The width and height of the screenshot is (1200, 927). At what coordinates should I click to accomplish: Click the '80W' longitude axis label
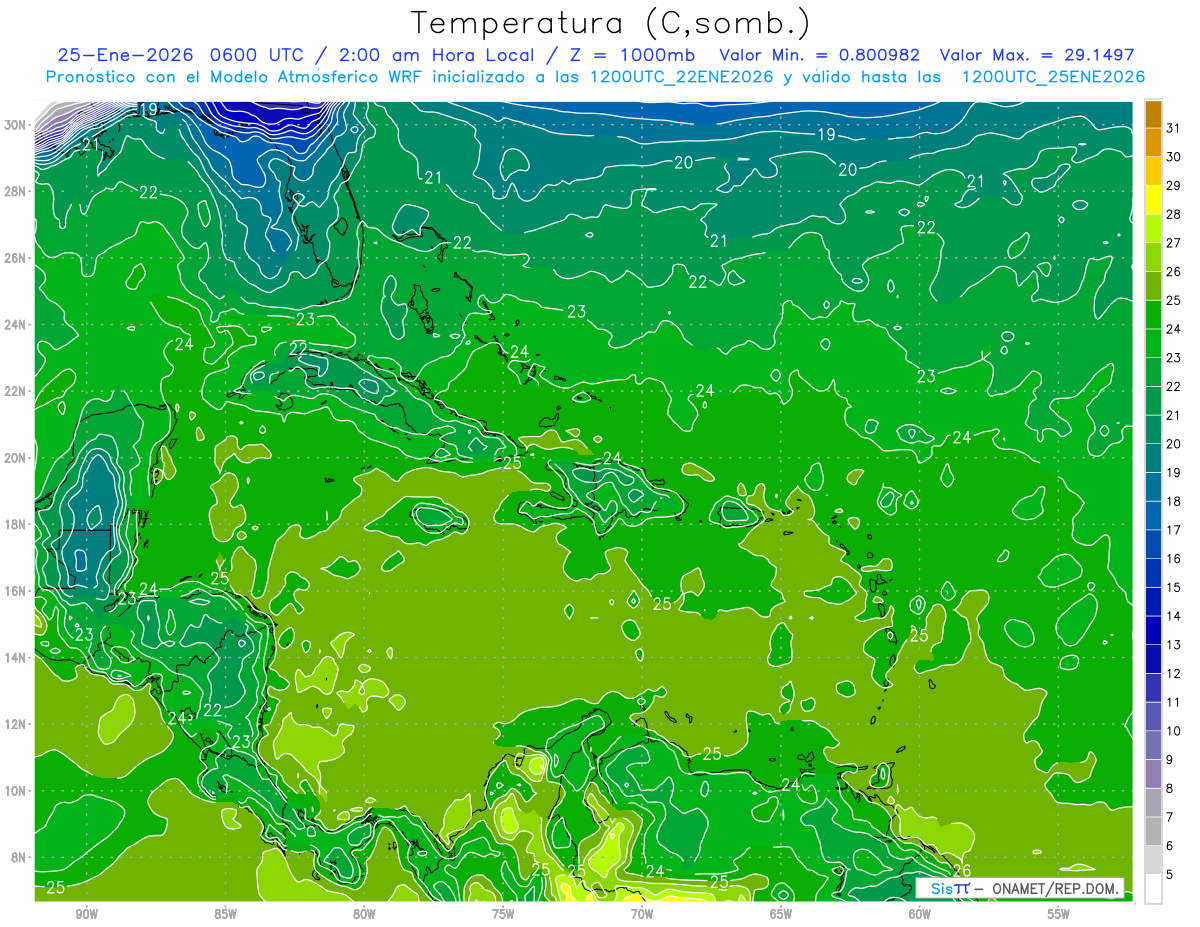point(364,914)
